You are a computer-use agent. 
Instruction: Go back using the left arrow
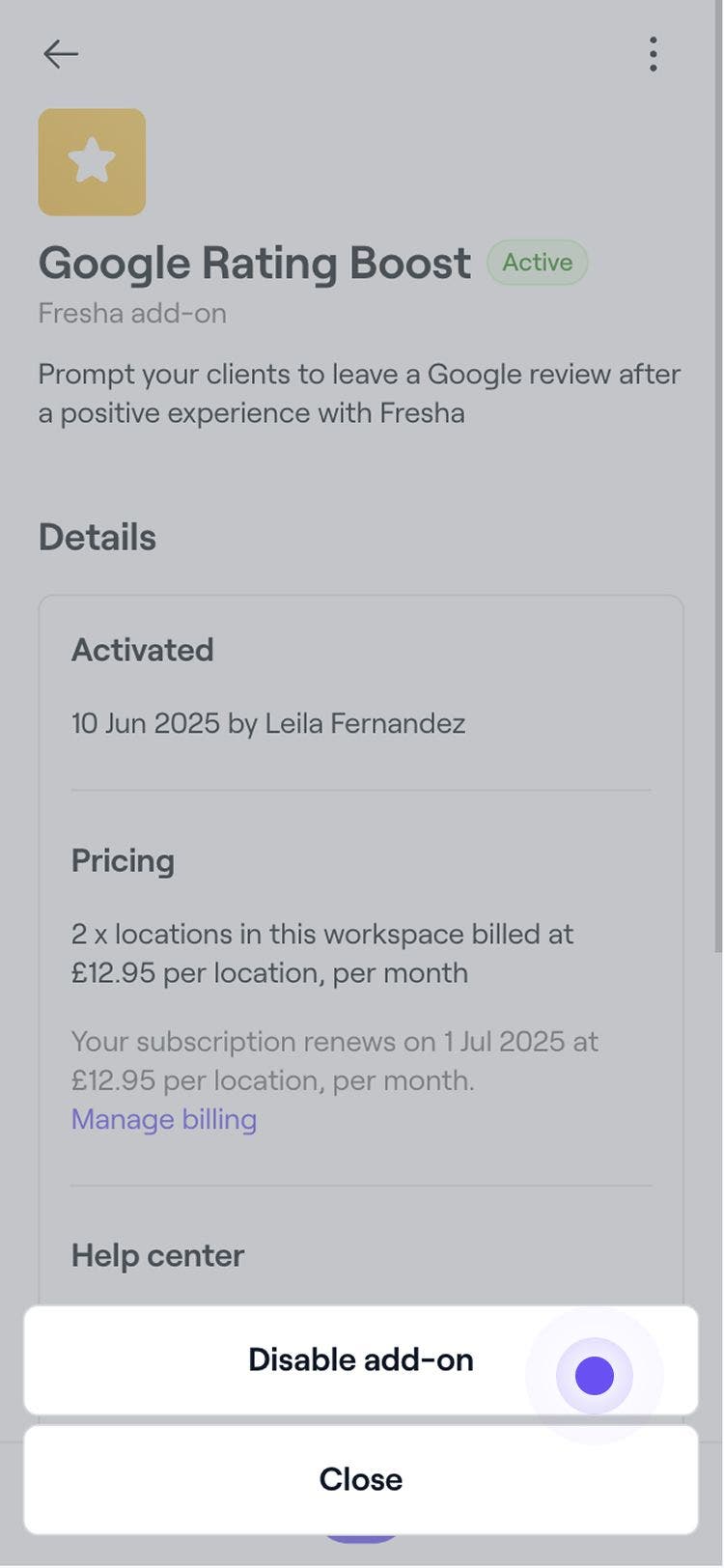(x=60, y=54)
